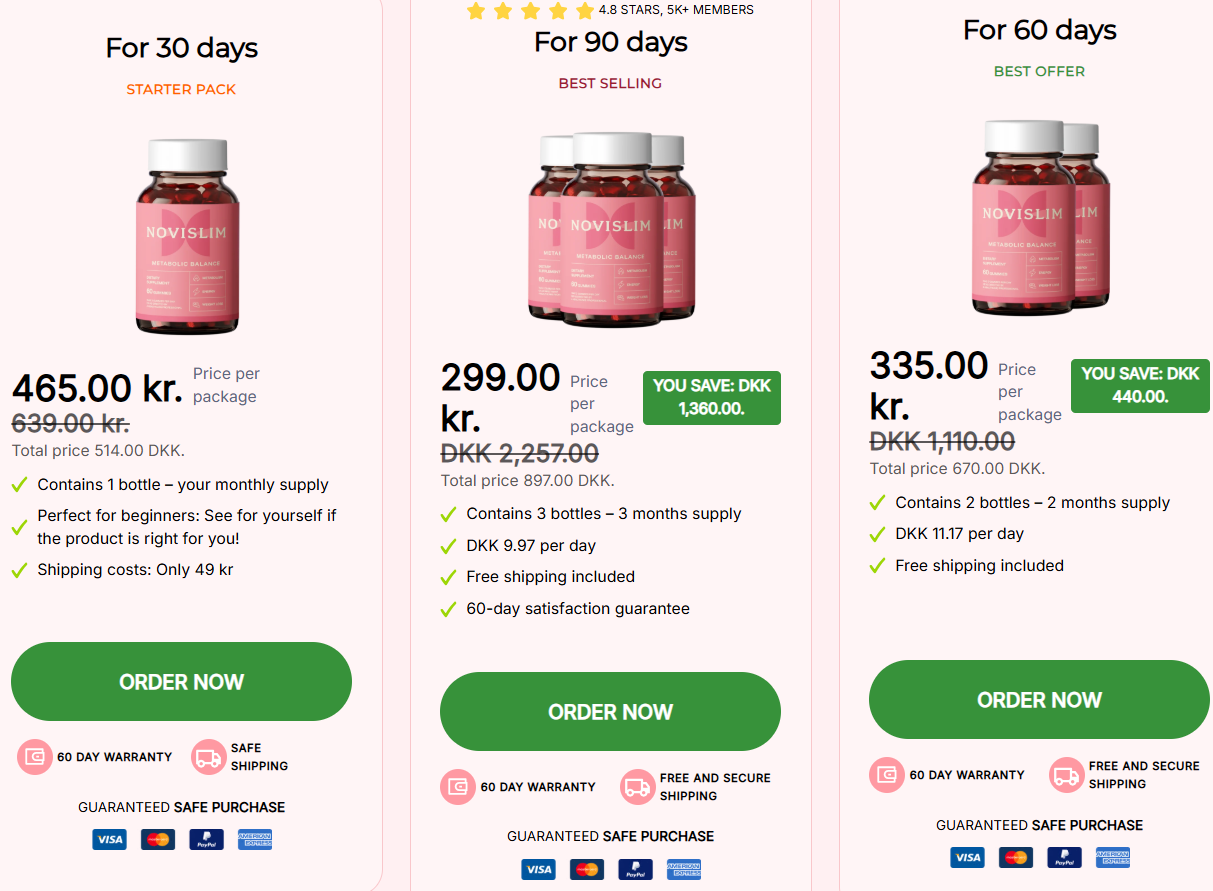Image resolution: width=1213 pixels, height=891 pixels.
Task: Click the three-bottle Novislim product image
Action: pyautogui.click(x=611, y=230)
